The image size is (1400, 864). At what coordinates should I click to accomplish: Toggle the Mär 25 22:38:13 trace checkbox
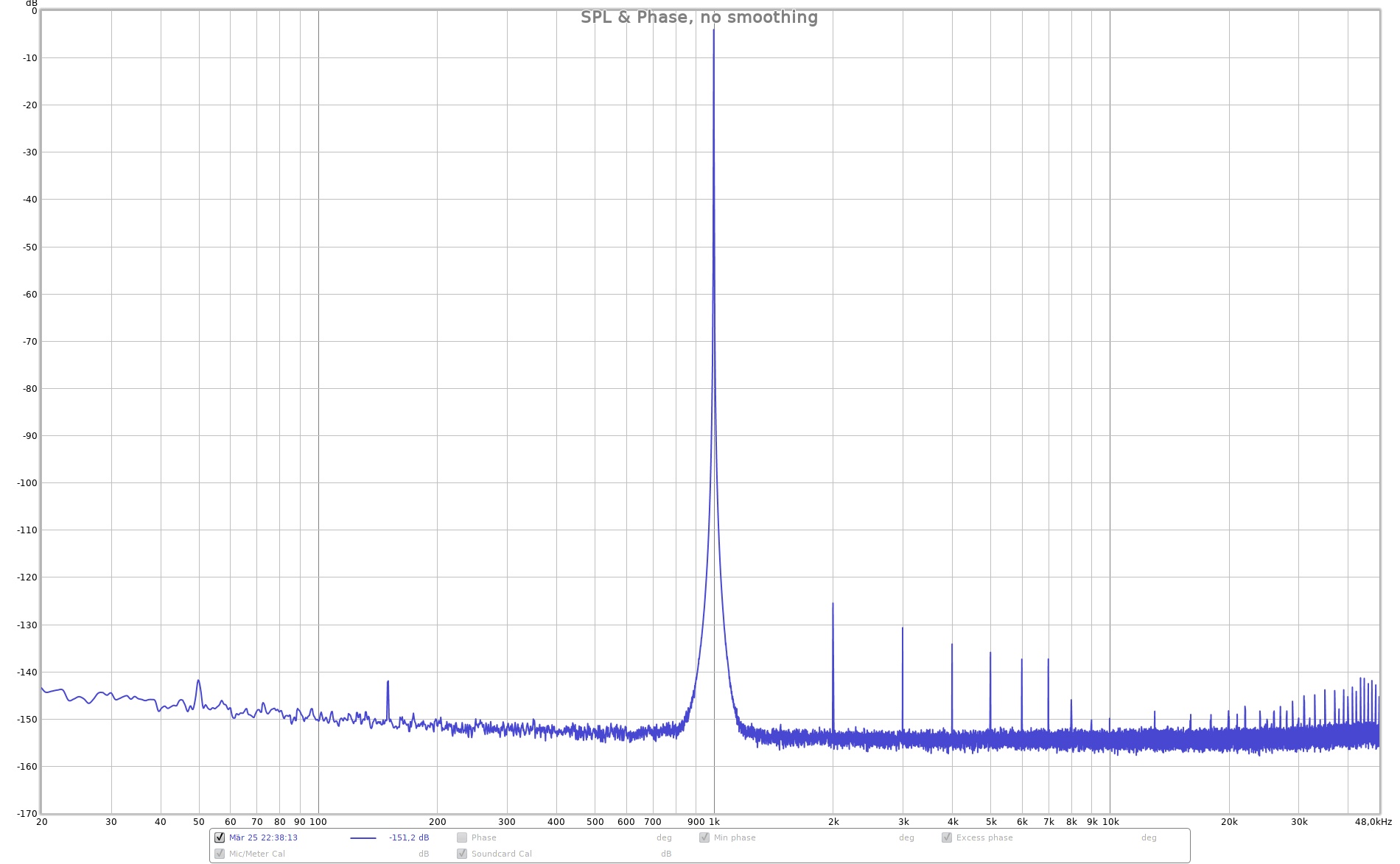tap(220, 837)
